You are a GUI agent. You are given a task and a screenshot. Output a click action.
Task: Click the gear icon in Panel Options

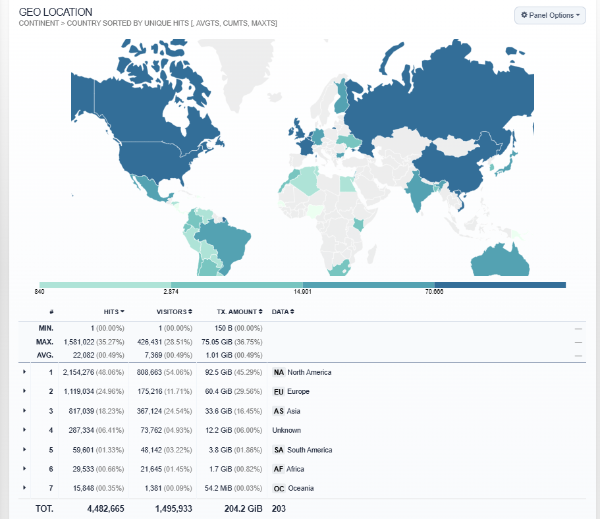[x=524, y=15]
